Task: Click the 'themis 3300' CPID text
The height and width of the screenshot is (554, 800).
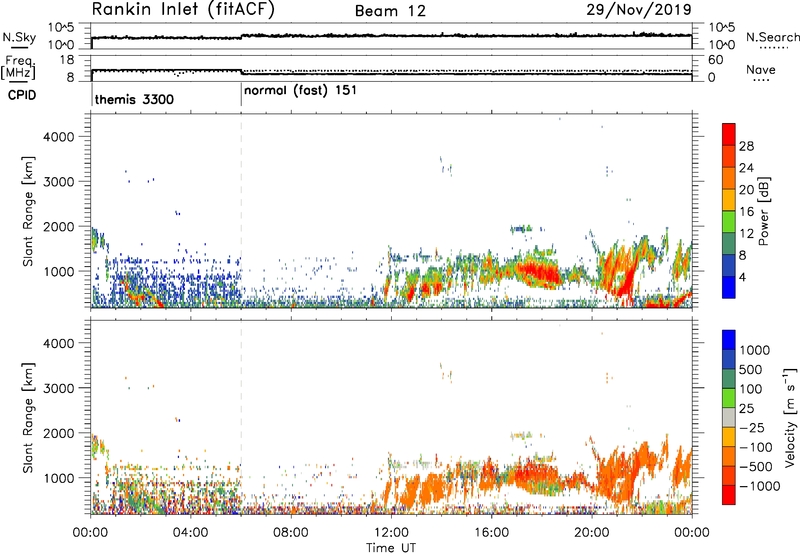Action: [134, 99]
